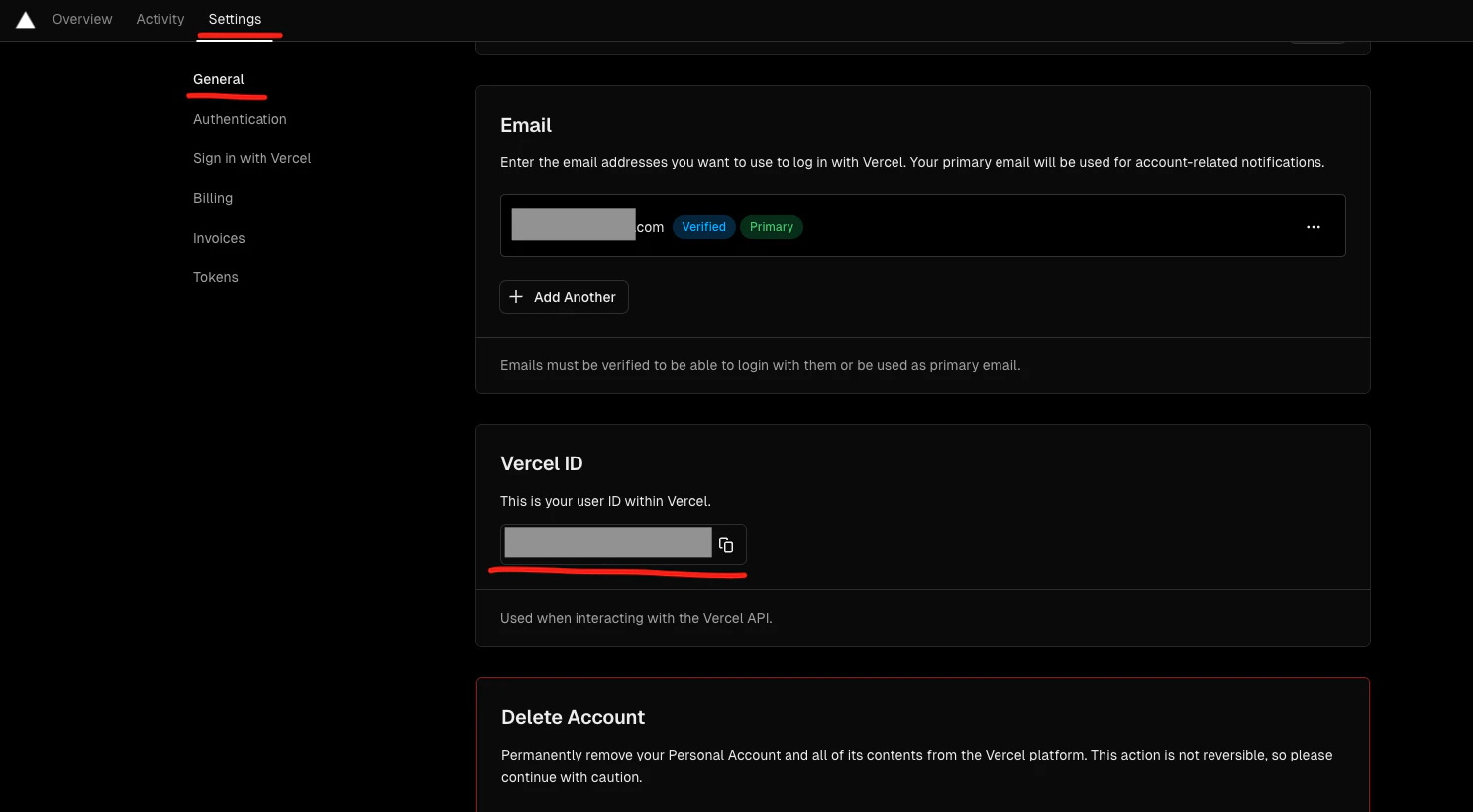This screenshot has height=812, width=1473.
Task: Open General settings in the sidebar
Action: [x=219, y=79]
